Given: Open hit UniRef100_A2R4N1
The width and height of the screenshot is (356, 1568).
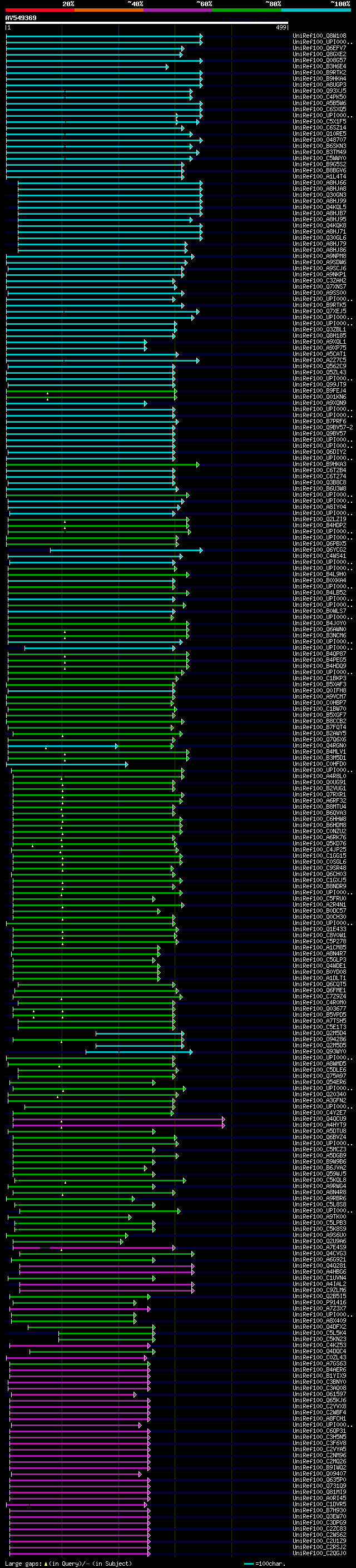Looking at the screenshot, I should (319, 904).
